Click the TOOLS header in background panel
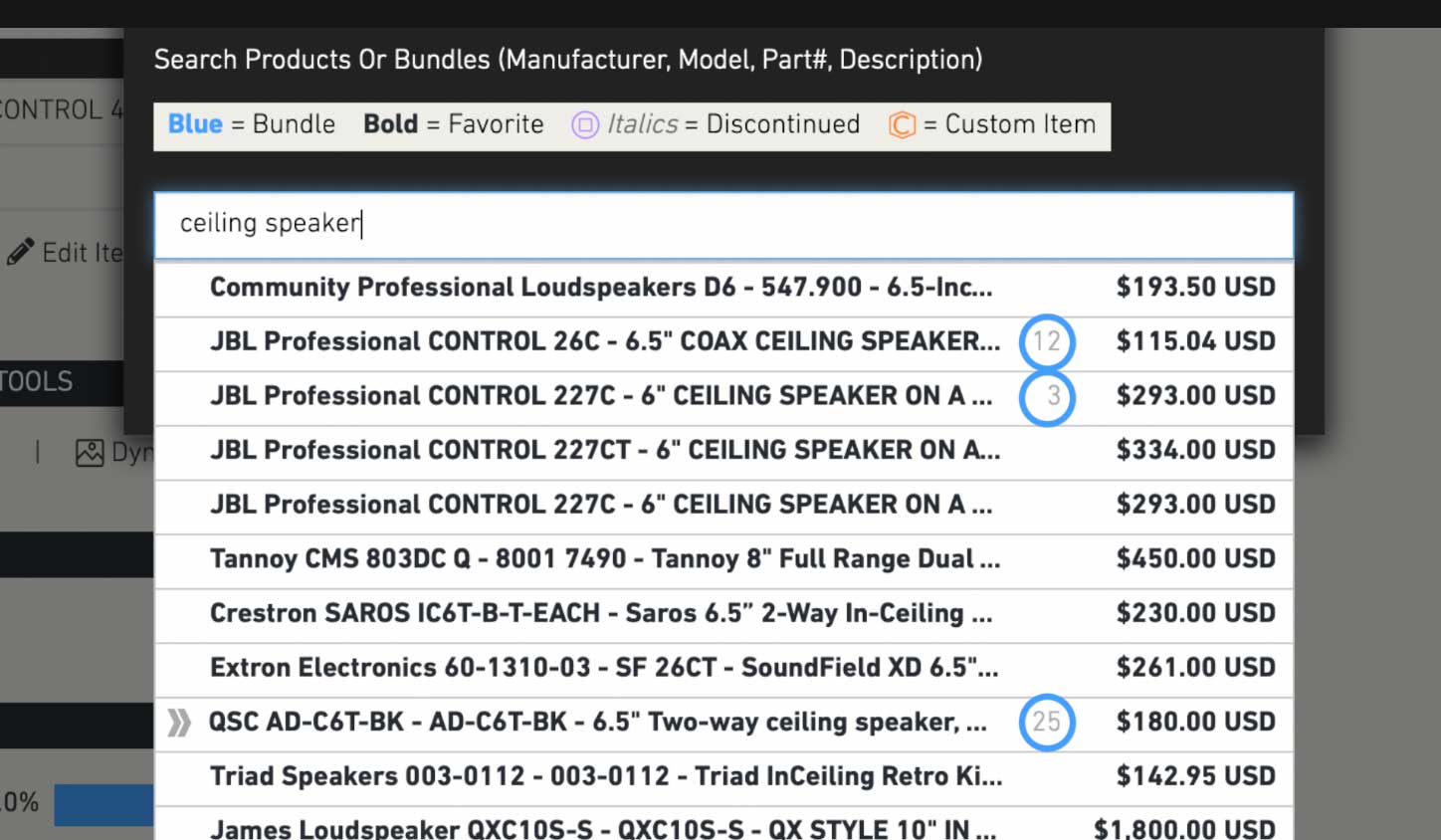 click(x=37, y=382)
